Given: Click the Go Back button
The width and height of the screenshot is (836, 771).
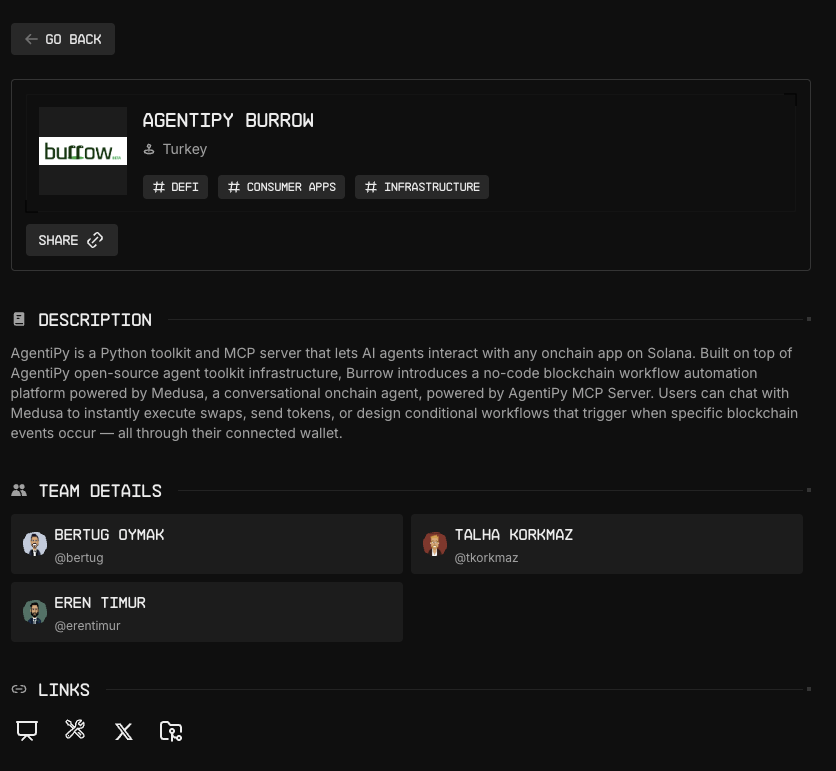Looking at the screenshot, I should [x=63, y=39].
